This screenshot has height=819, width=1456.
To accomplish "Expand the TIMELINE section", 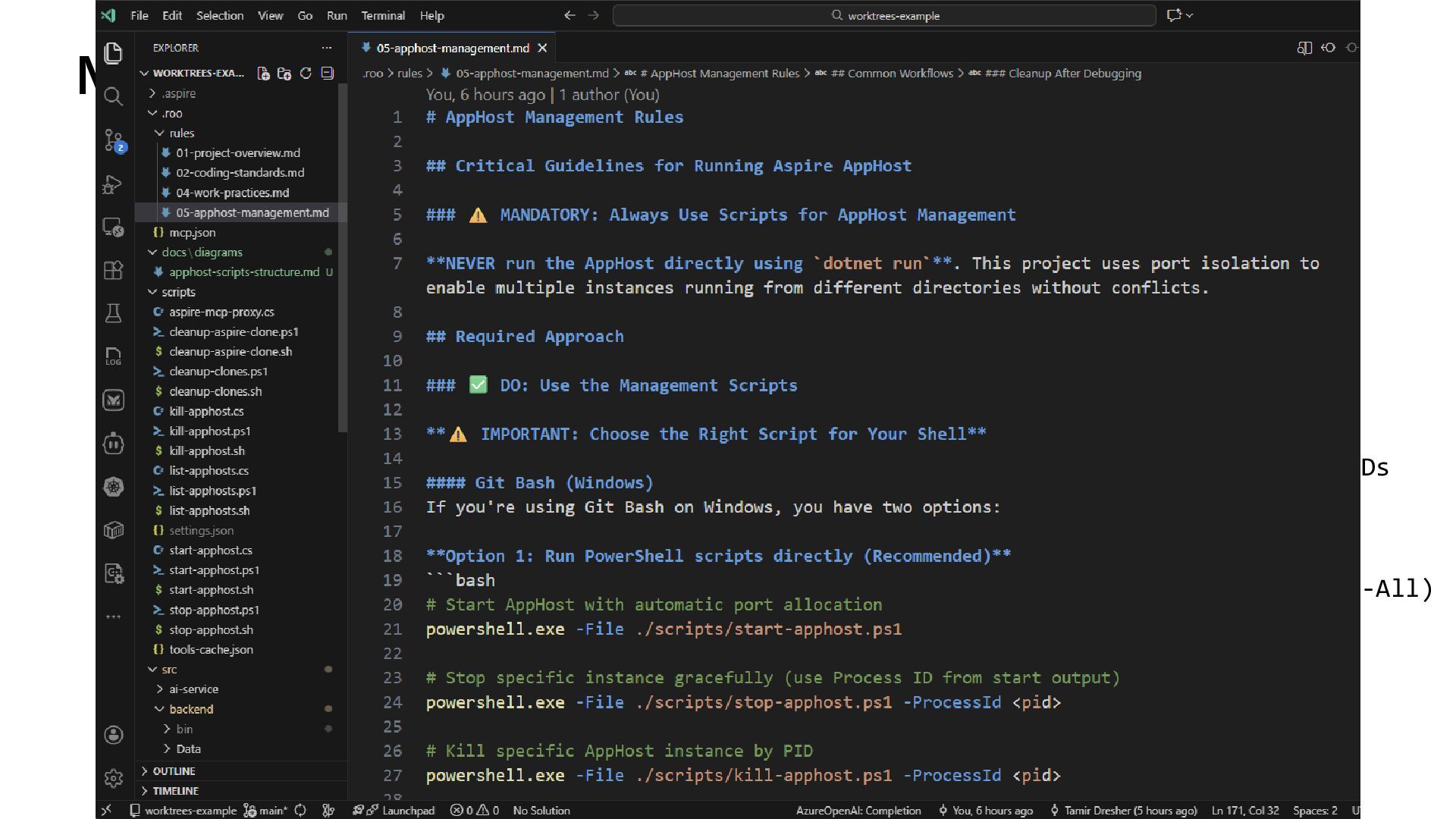I will (175, 791).
